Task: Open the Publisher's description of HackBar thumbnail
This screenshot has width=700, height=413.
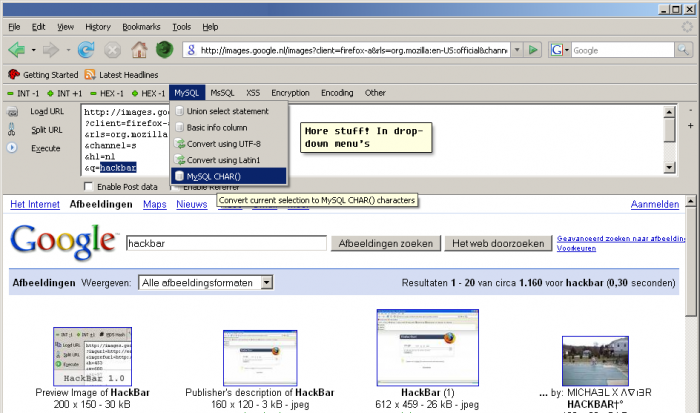Action: tap(260, 358)
